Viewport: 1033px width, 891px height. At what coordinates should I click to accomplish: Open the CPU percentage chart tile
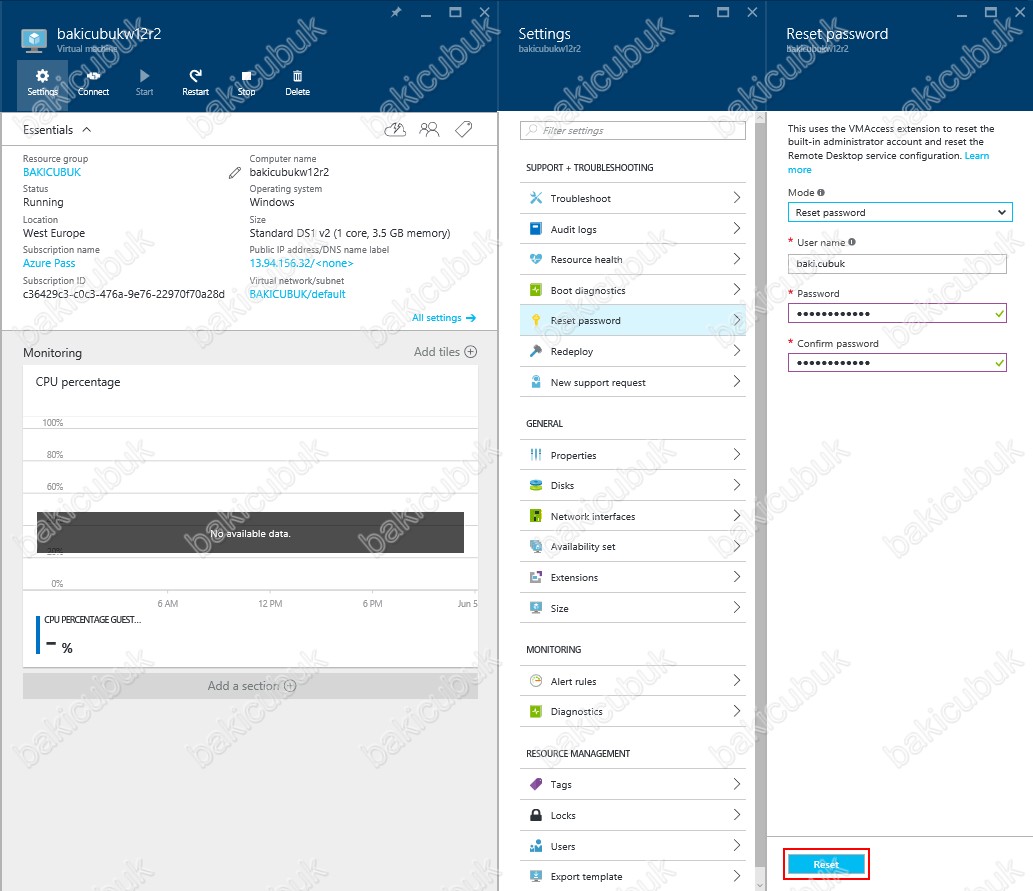coord(250,515)
